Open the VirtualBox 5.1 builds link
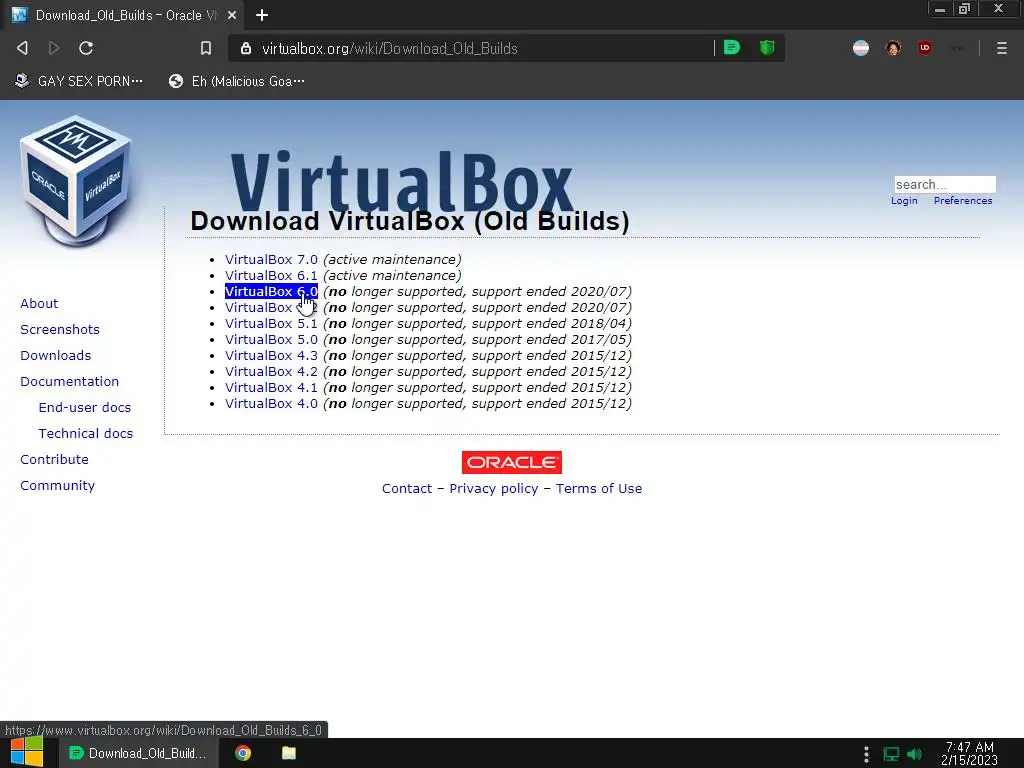Screen dimensions: 1024x768 click(271, 323)
